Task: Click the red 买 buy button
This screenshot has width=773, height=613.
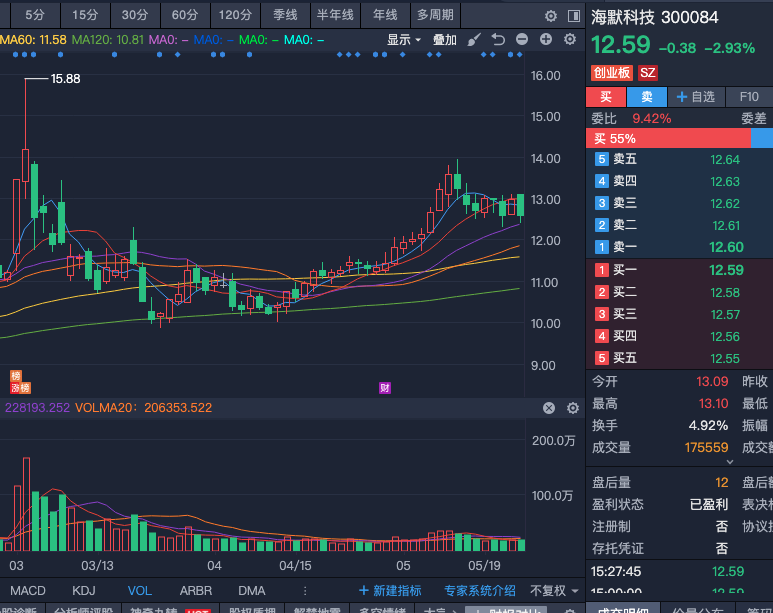Action: (606, 97)
